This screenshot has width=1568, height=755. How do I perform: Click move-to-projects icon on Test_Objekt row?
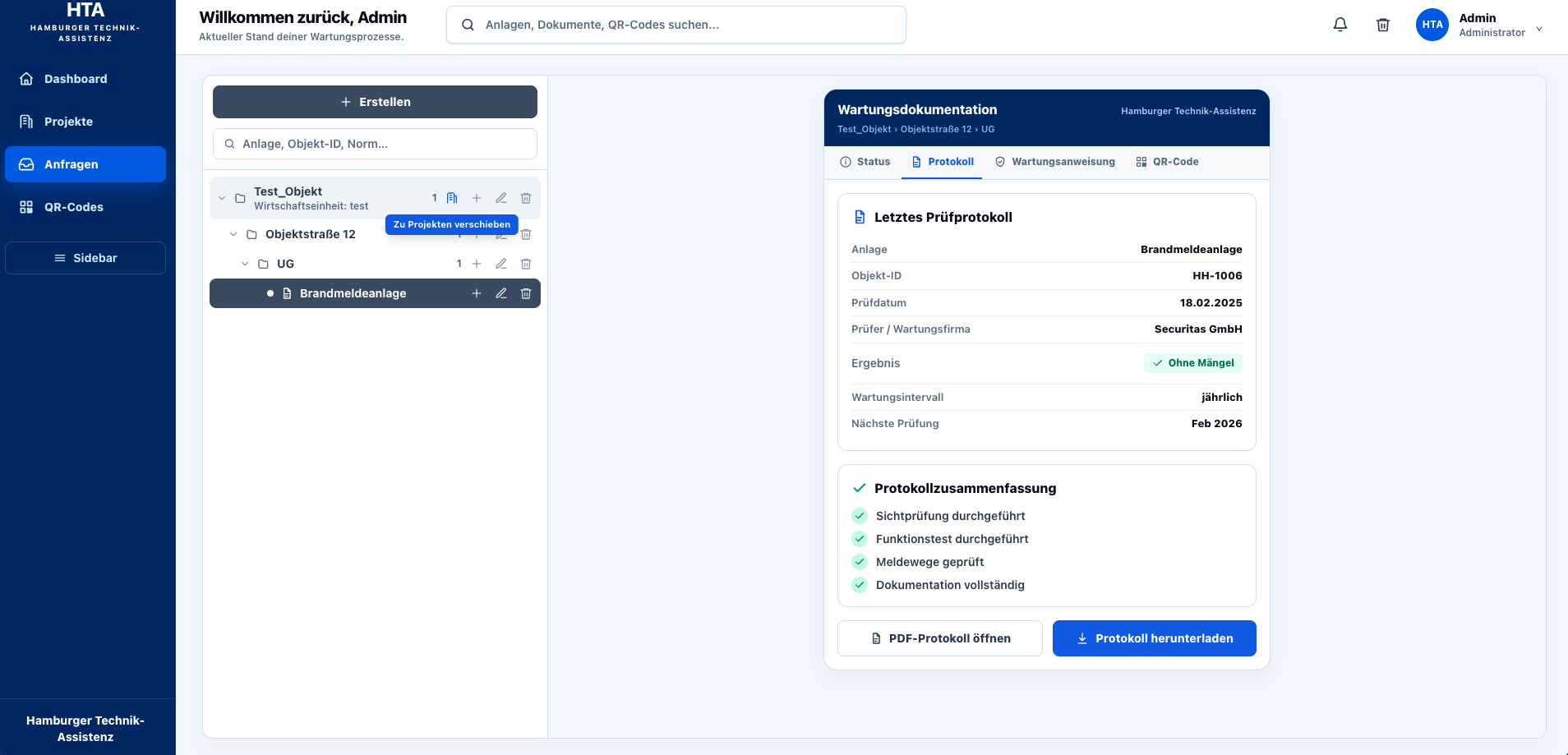(452, 198)
